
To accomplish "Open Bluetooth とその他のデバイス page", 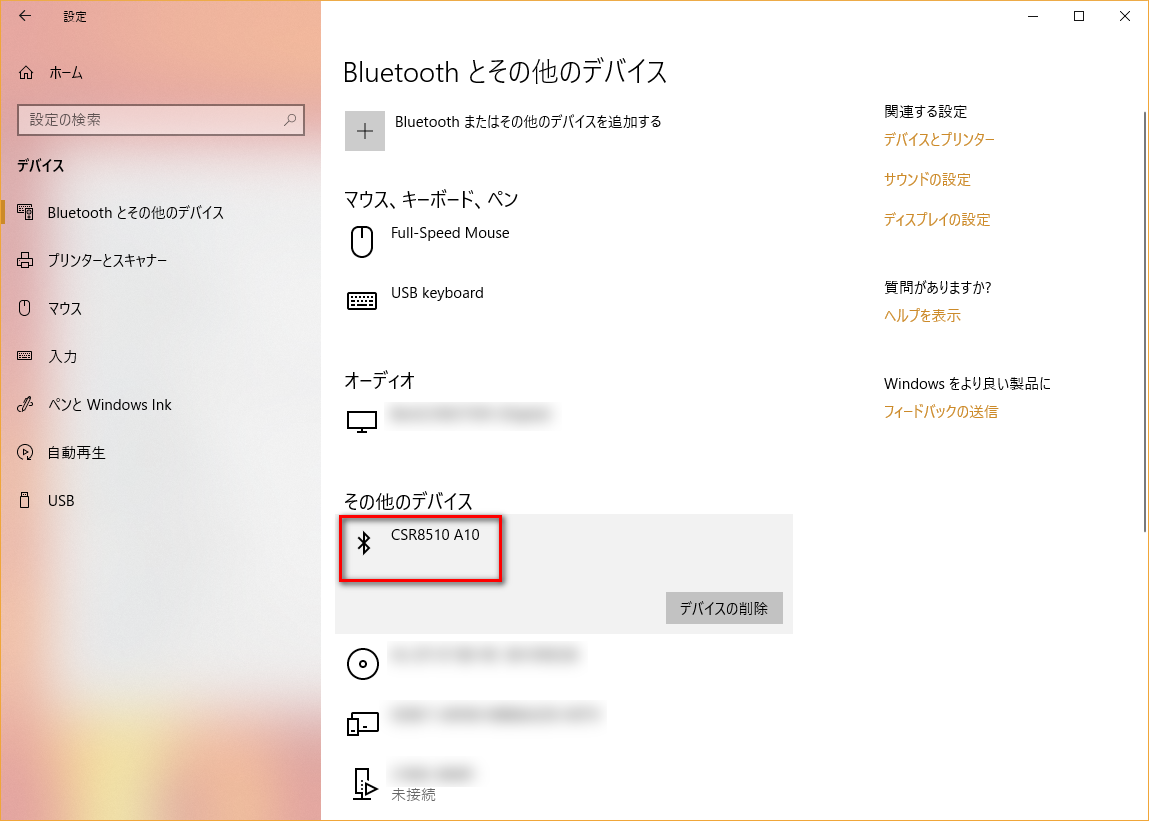I will click(x=135, y=213).
